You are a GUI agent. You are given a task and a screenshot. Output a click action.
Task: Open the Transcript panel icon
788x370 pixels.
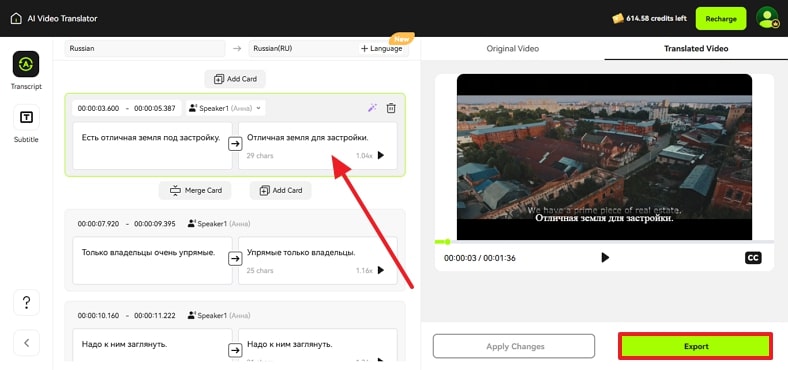click(x=26, y=64)
